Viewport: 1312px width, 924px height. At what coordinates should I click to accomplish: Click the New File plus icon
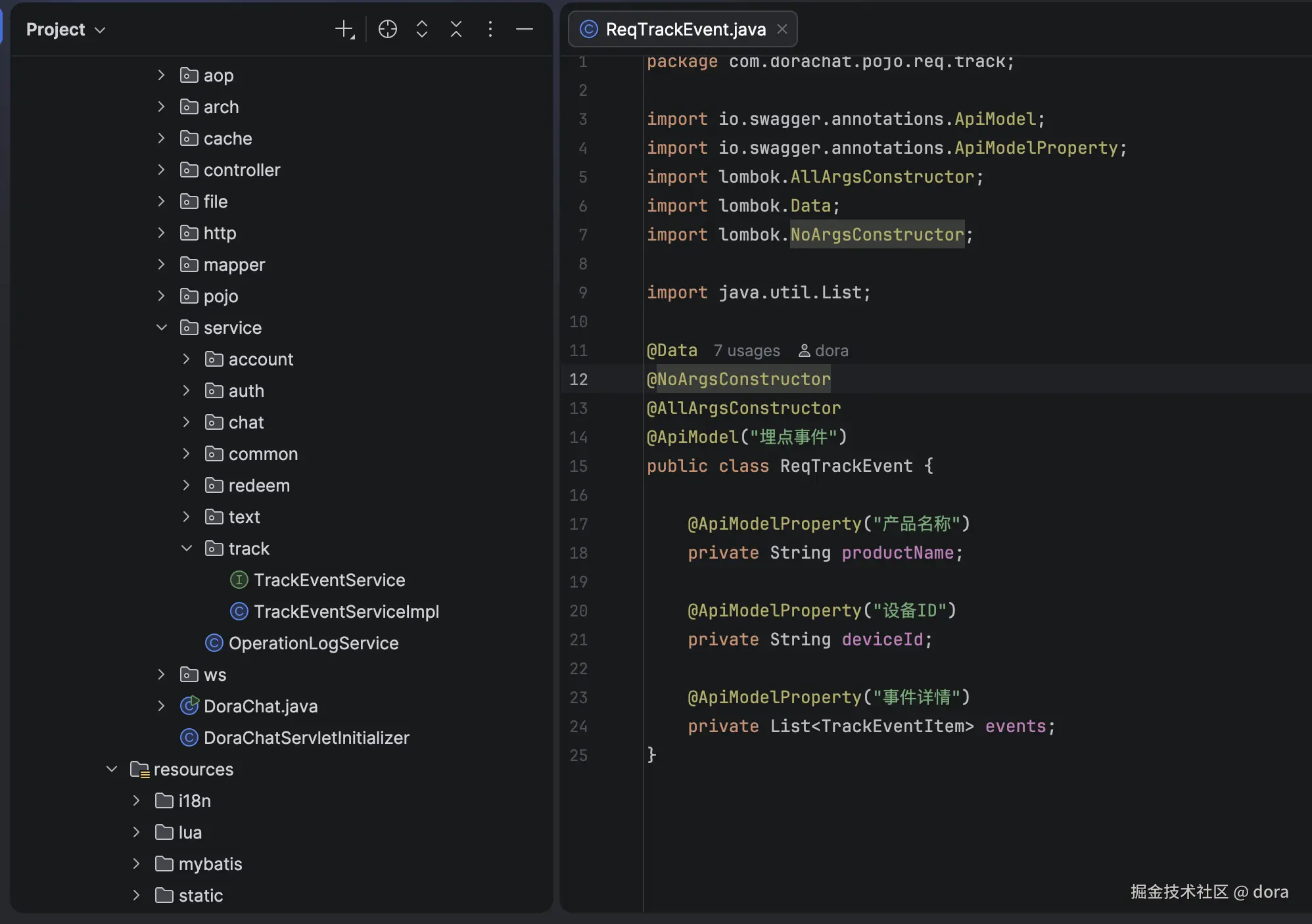(344, 30)
